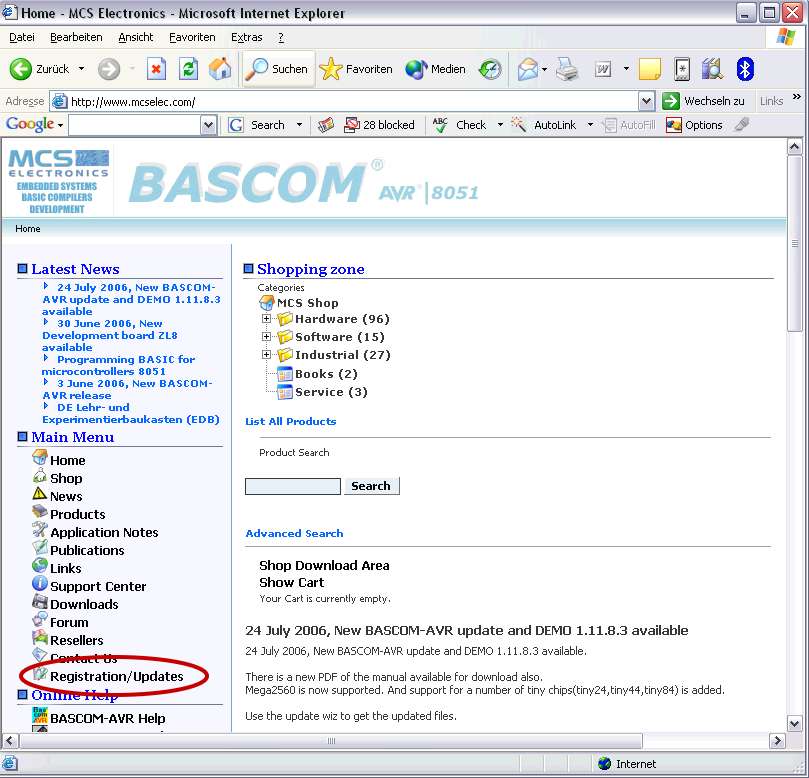The width and height of the screenshot is (809, 778).
Task: Stop loading with the red X icon
Action: coord(156,69)
